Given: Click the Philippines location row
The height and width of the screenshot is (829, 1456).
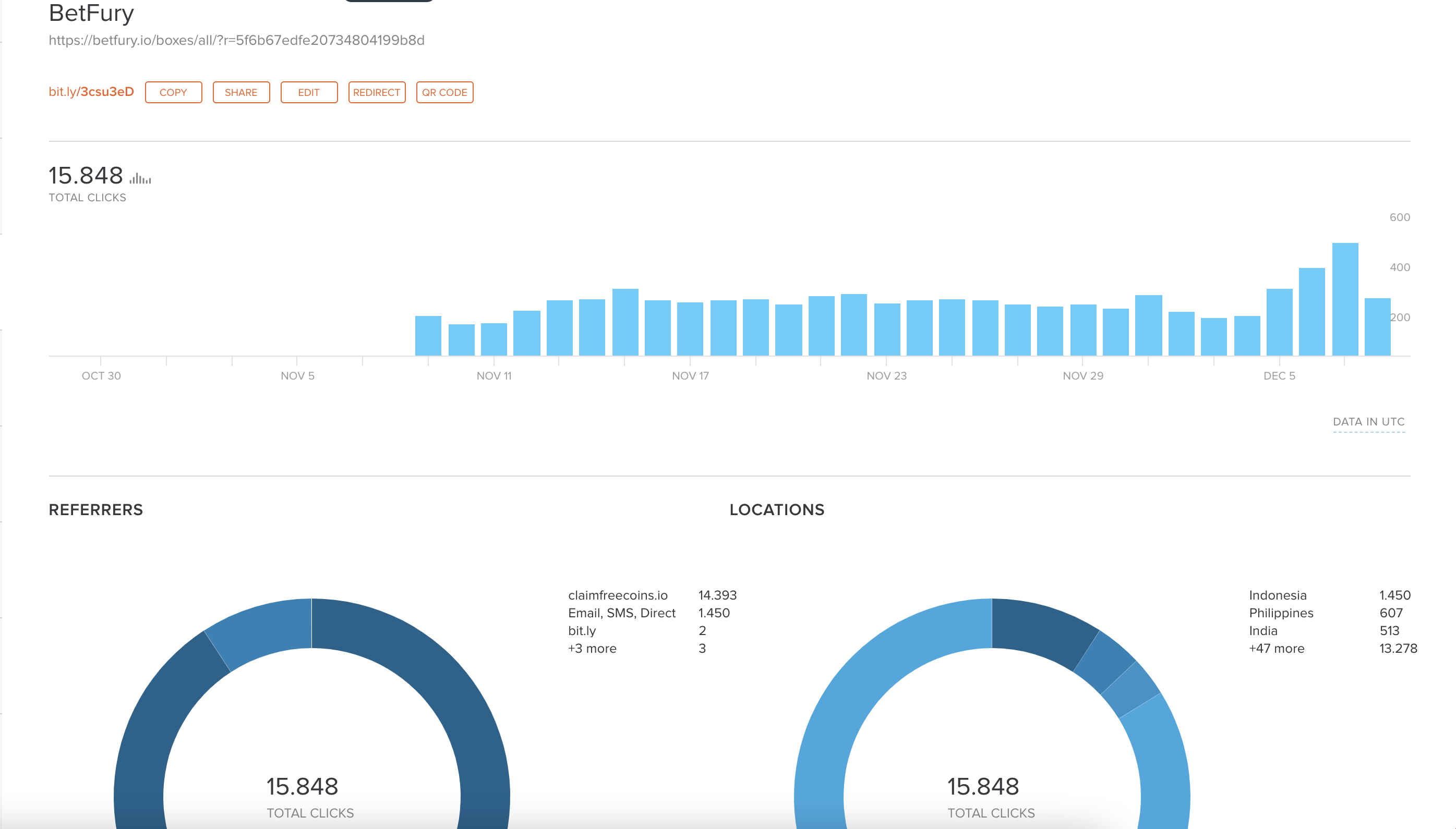Looking at the screenshot, I should (1326, 613).
